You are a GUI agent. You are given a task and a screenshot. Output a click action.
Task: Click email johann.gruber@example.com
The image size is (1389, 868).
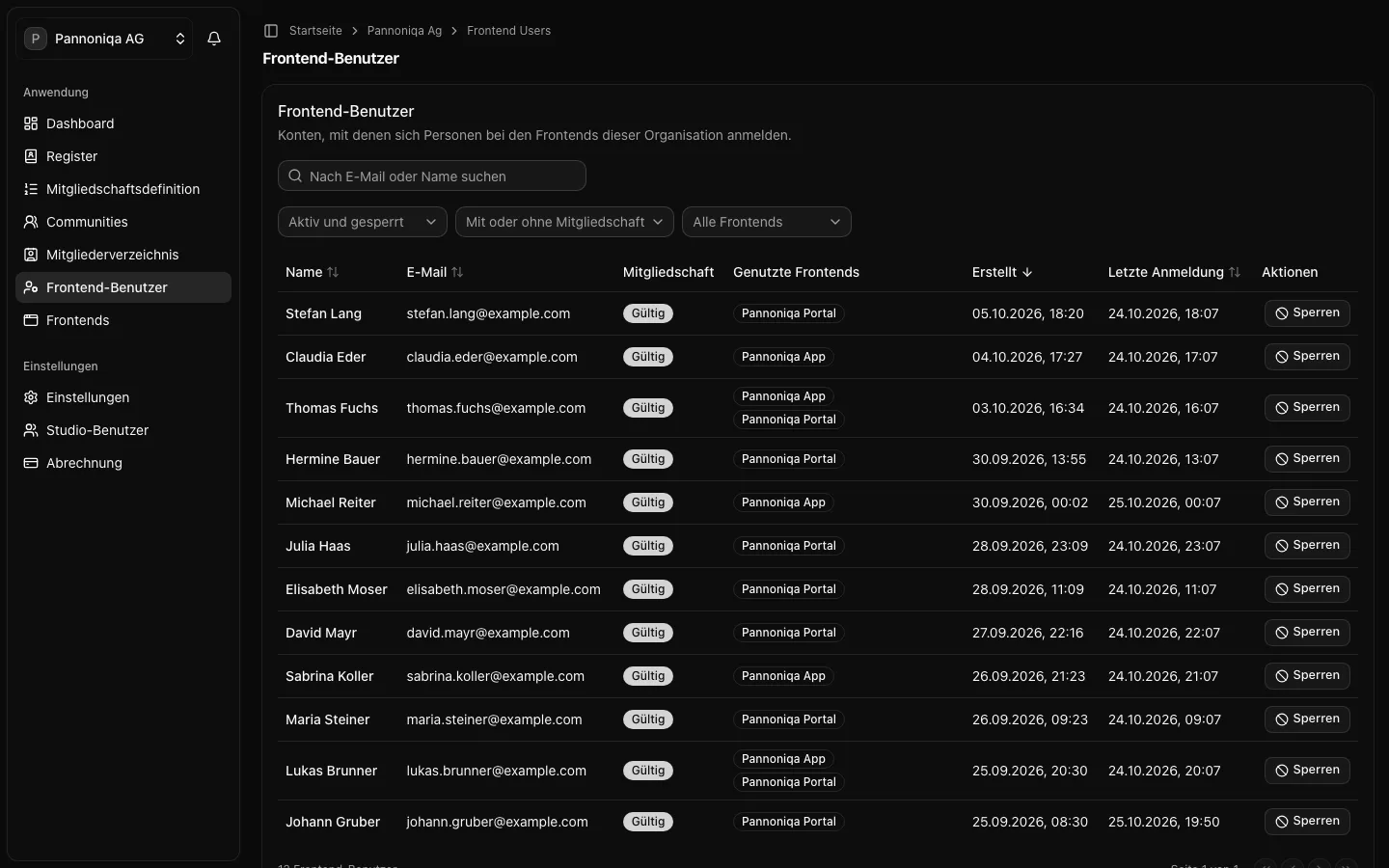tap(497, 822)
